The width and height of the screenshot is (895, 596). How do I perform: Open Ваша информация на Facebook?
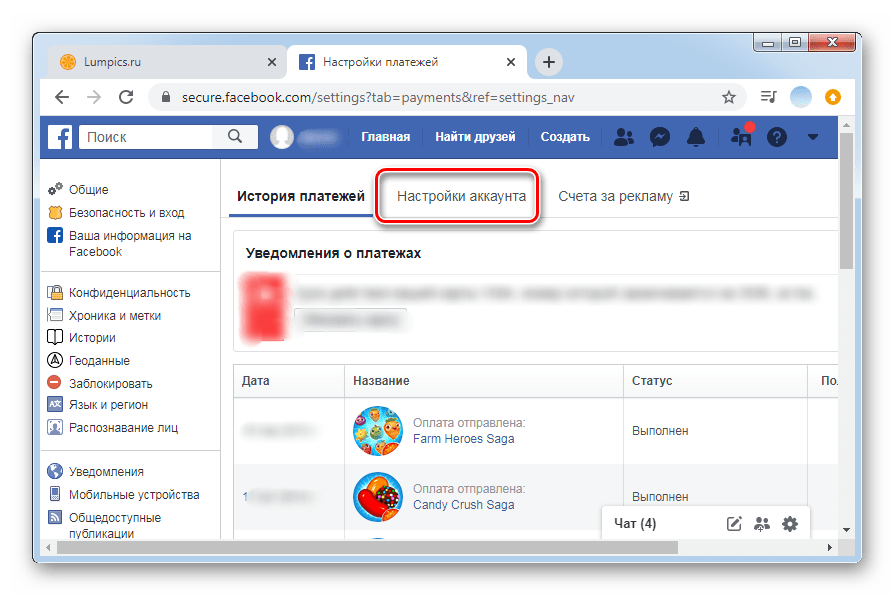(x=130, y=244)
